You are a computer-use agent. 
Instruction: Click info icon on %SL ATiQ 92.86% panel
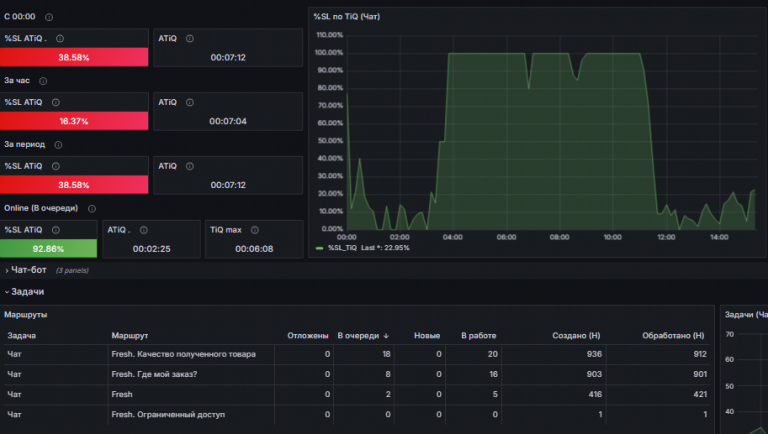click(56, 230)
